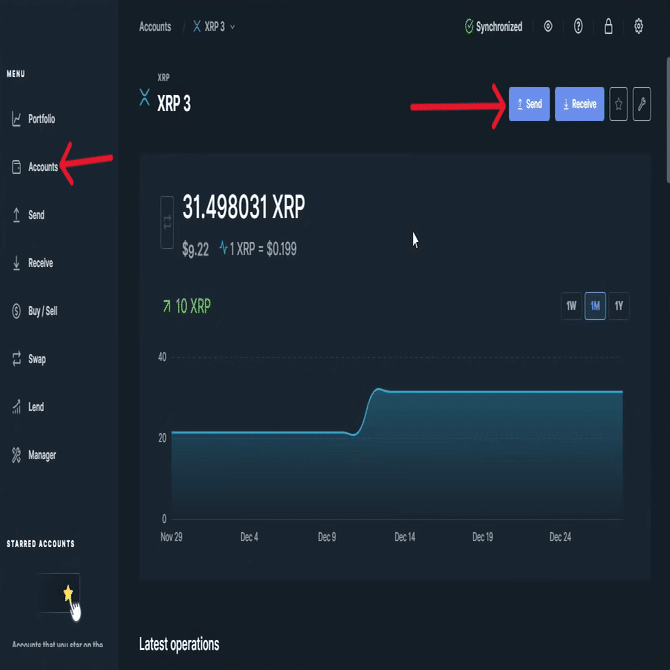Click the 31.498031 XRP balance
670x670 pixels.
[244, 207]
